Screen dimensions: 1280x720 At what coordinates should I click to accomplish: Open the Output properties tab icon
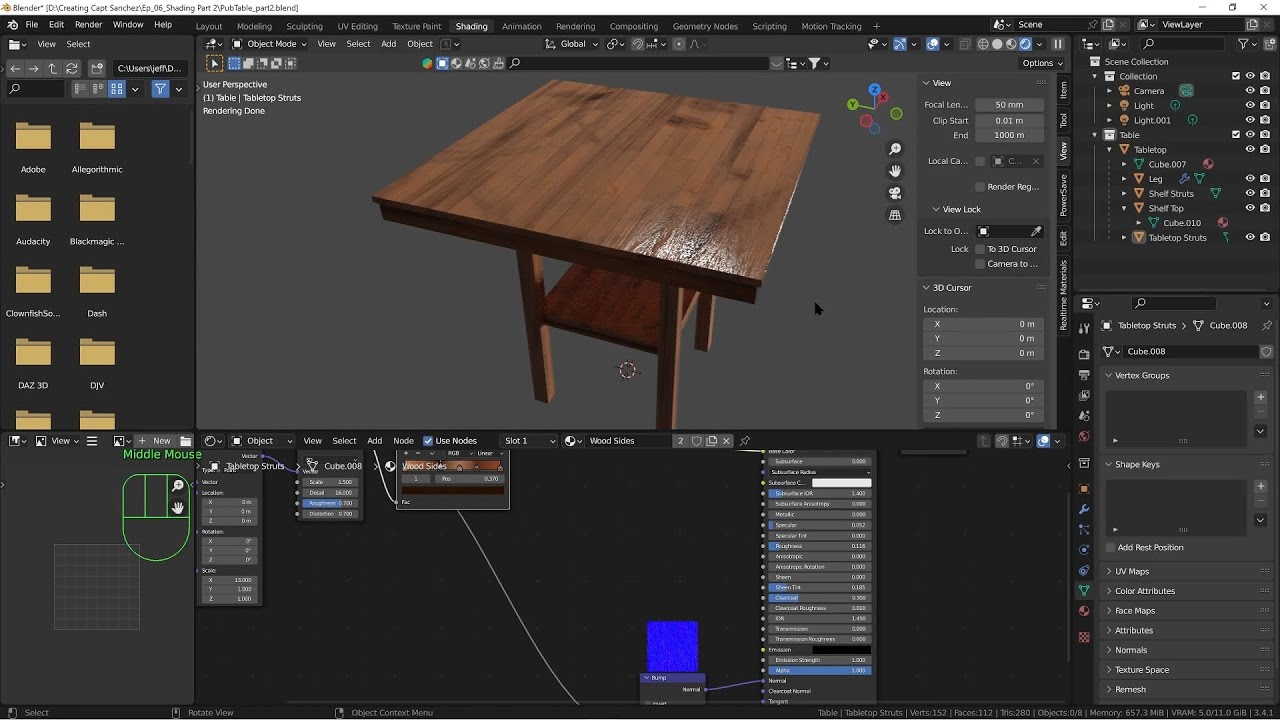pos(1084,375)
